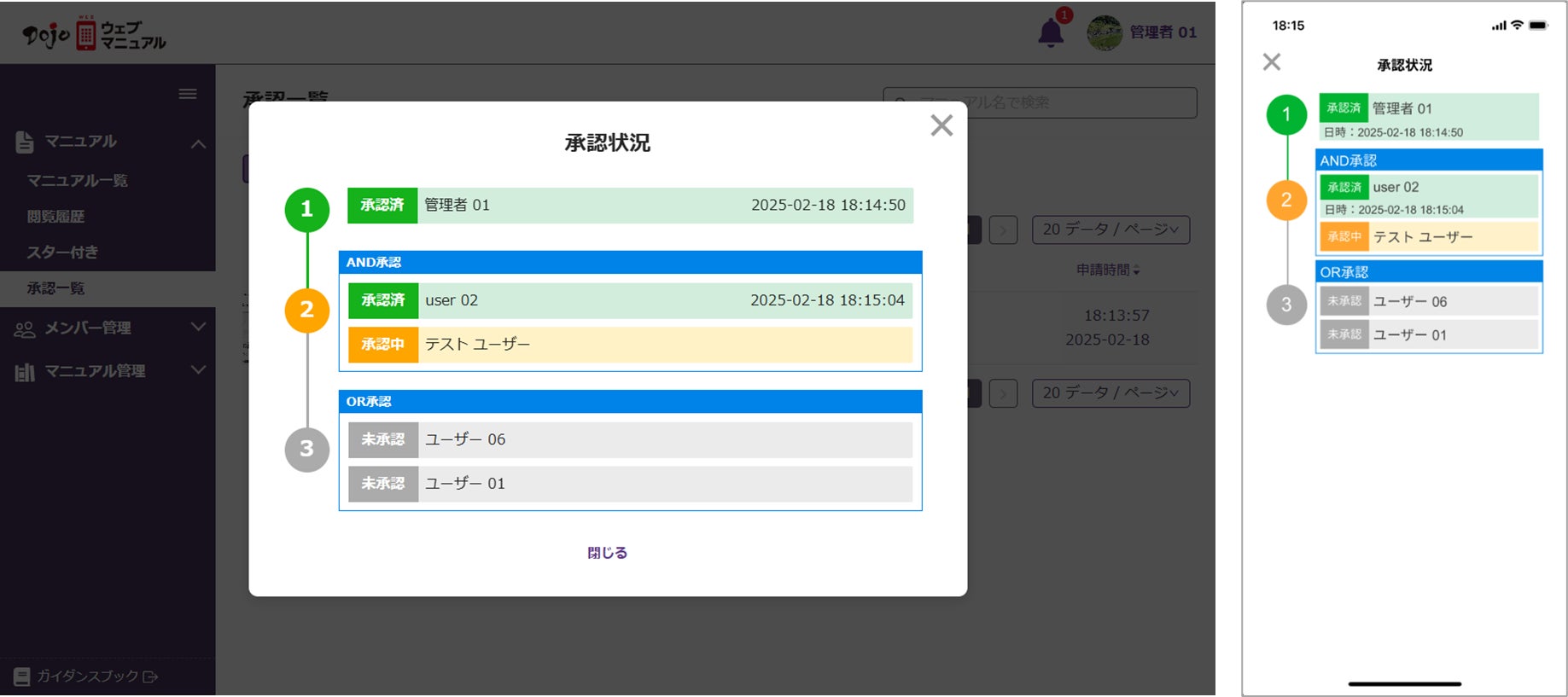Tap ユーザー 01 row on mobile screen
The image size is (1568, 697).
point(1429,334)
